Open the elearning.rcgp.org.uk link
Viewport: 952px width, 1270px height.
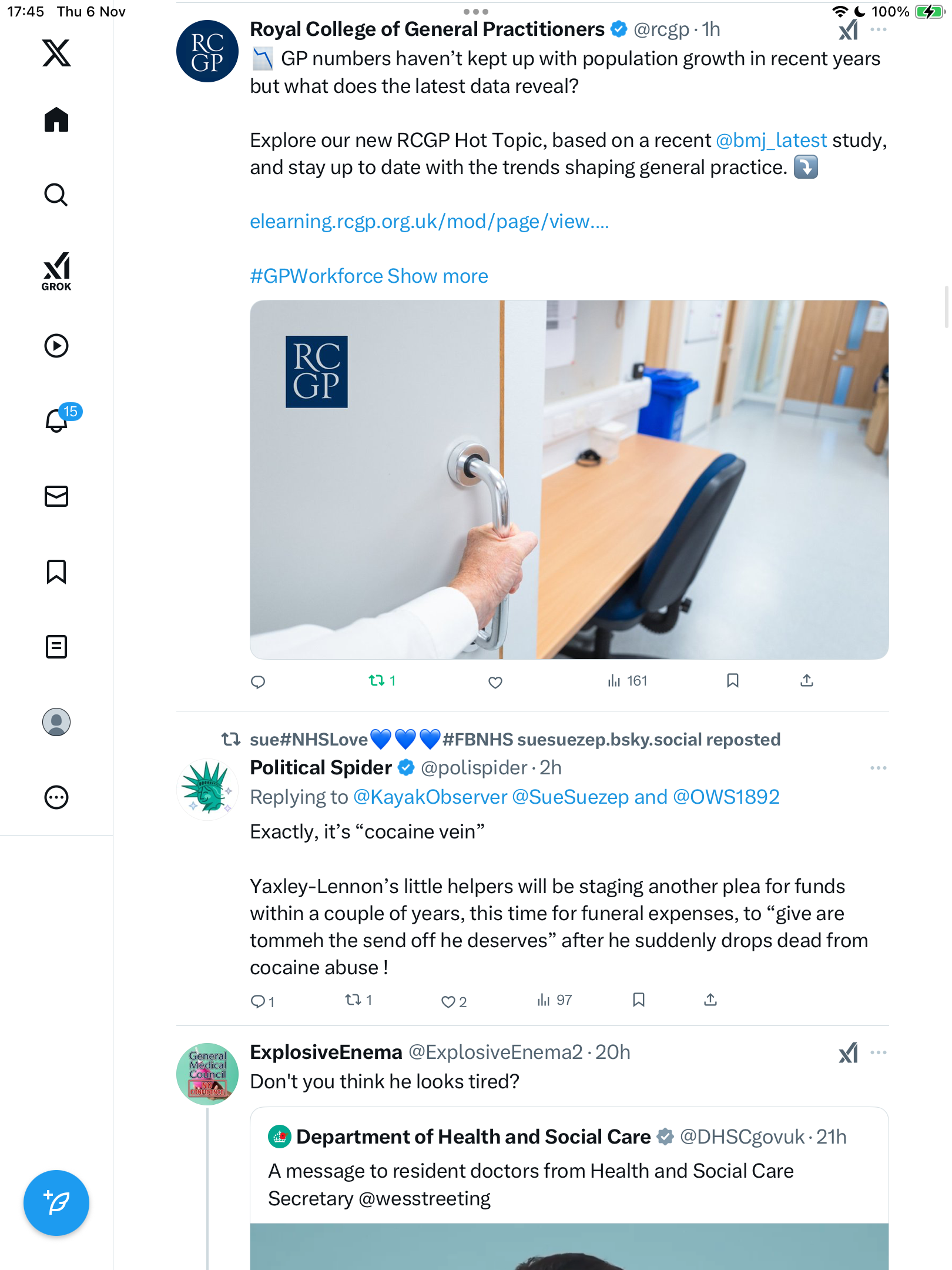click(429, 222)
